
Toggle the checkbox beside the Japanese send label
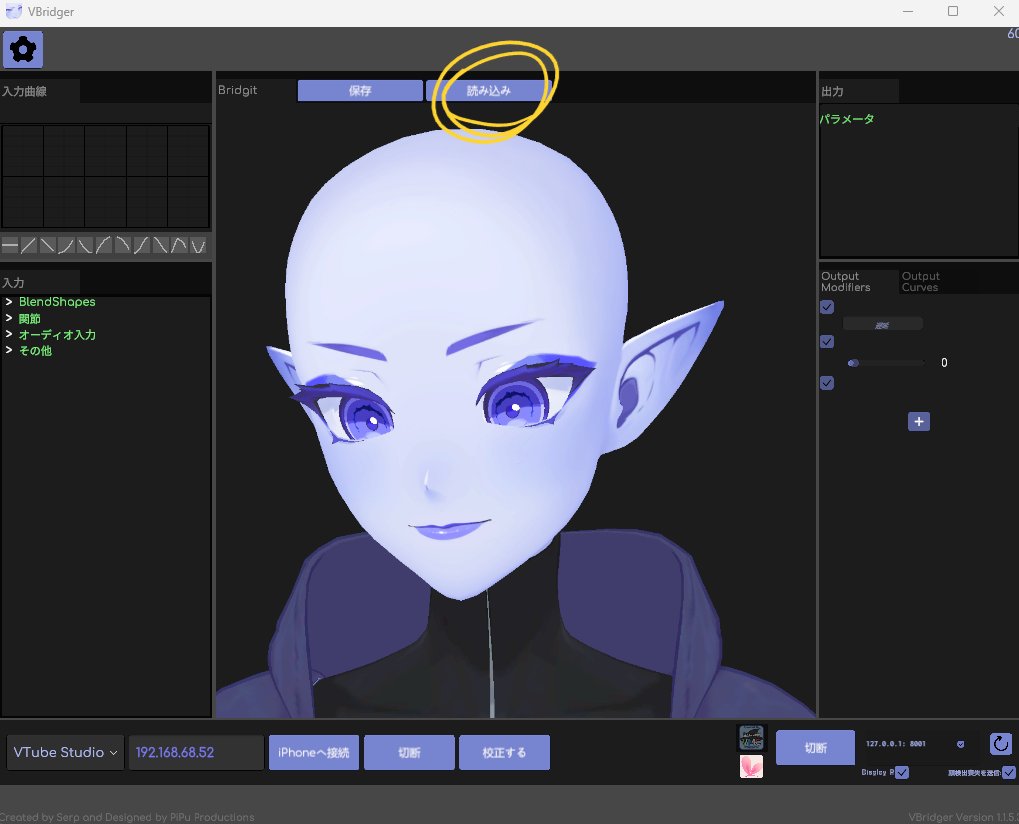click(1009, 772)
